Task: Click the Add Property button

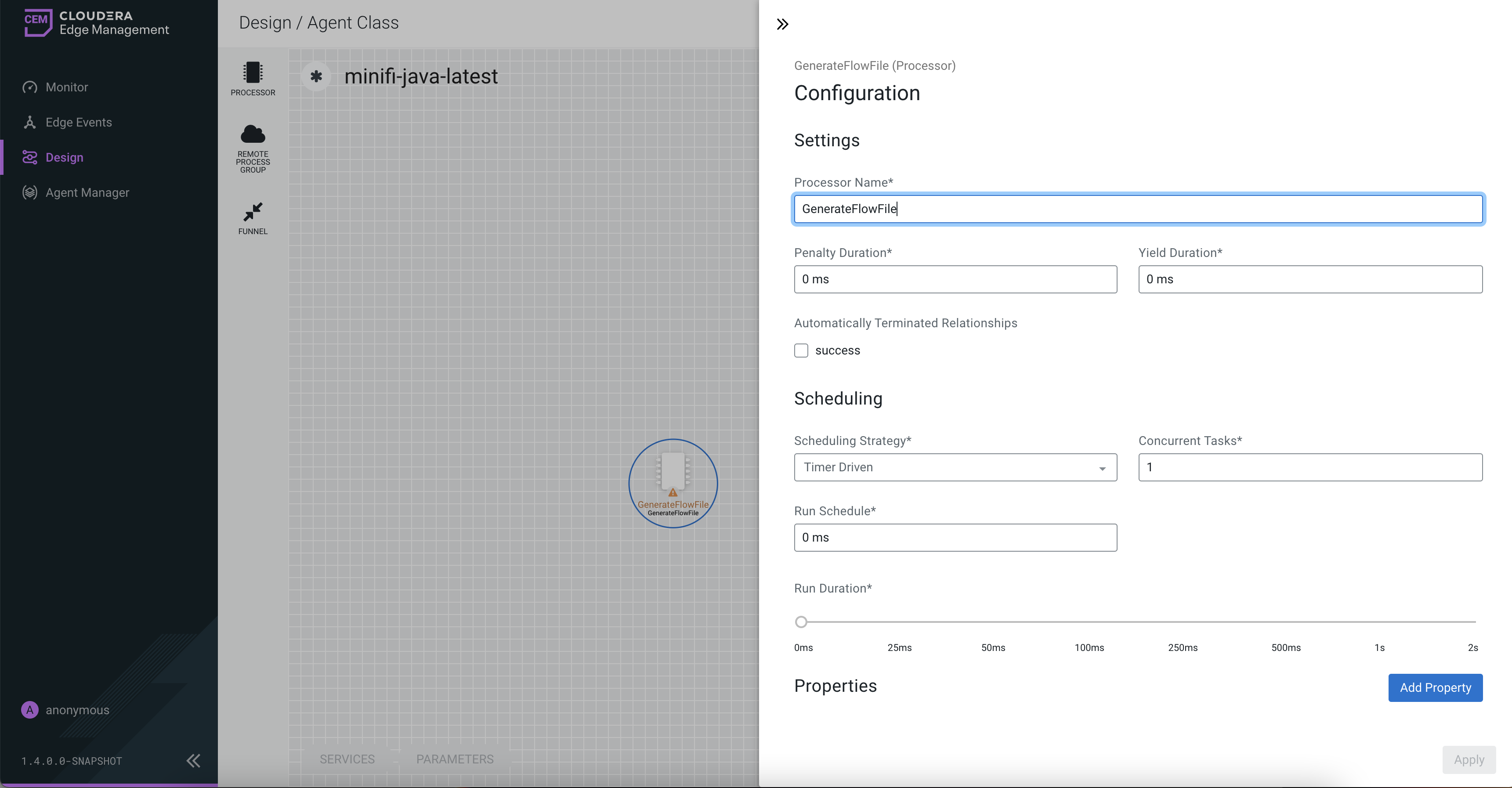Action: pos(1435,688)
